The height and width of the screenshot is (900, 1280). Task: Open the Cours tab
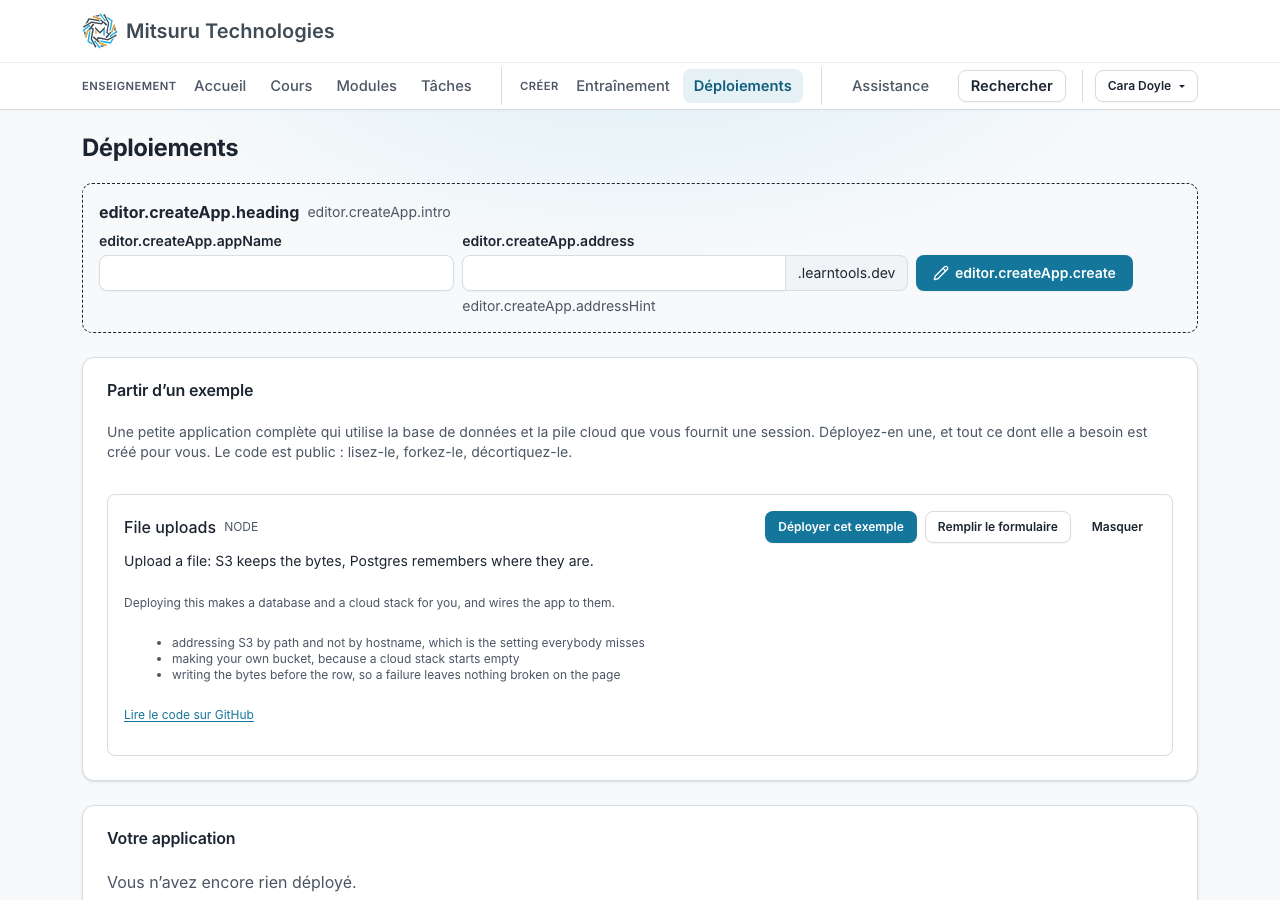[291, 86]
